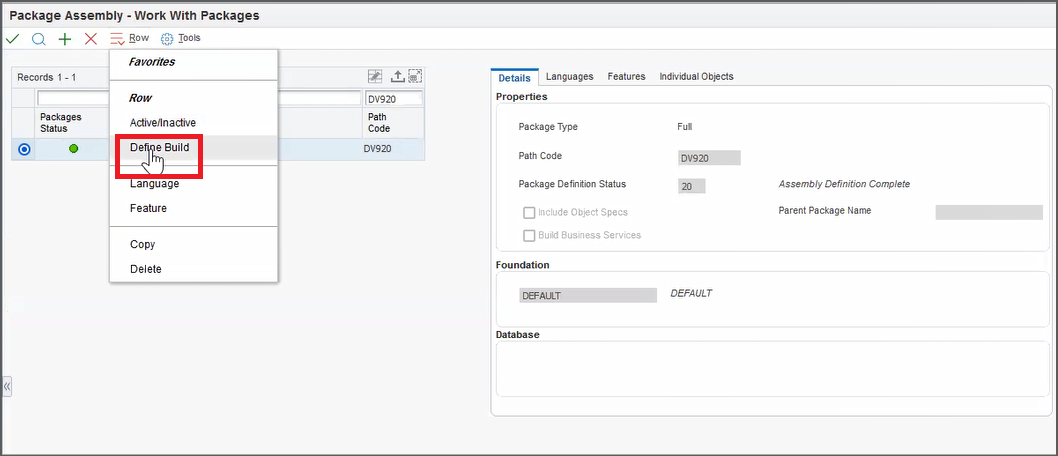Open the Row menu icon
1058x456 pixels.
[117, 38]
